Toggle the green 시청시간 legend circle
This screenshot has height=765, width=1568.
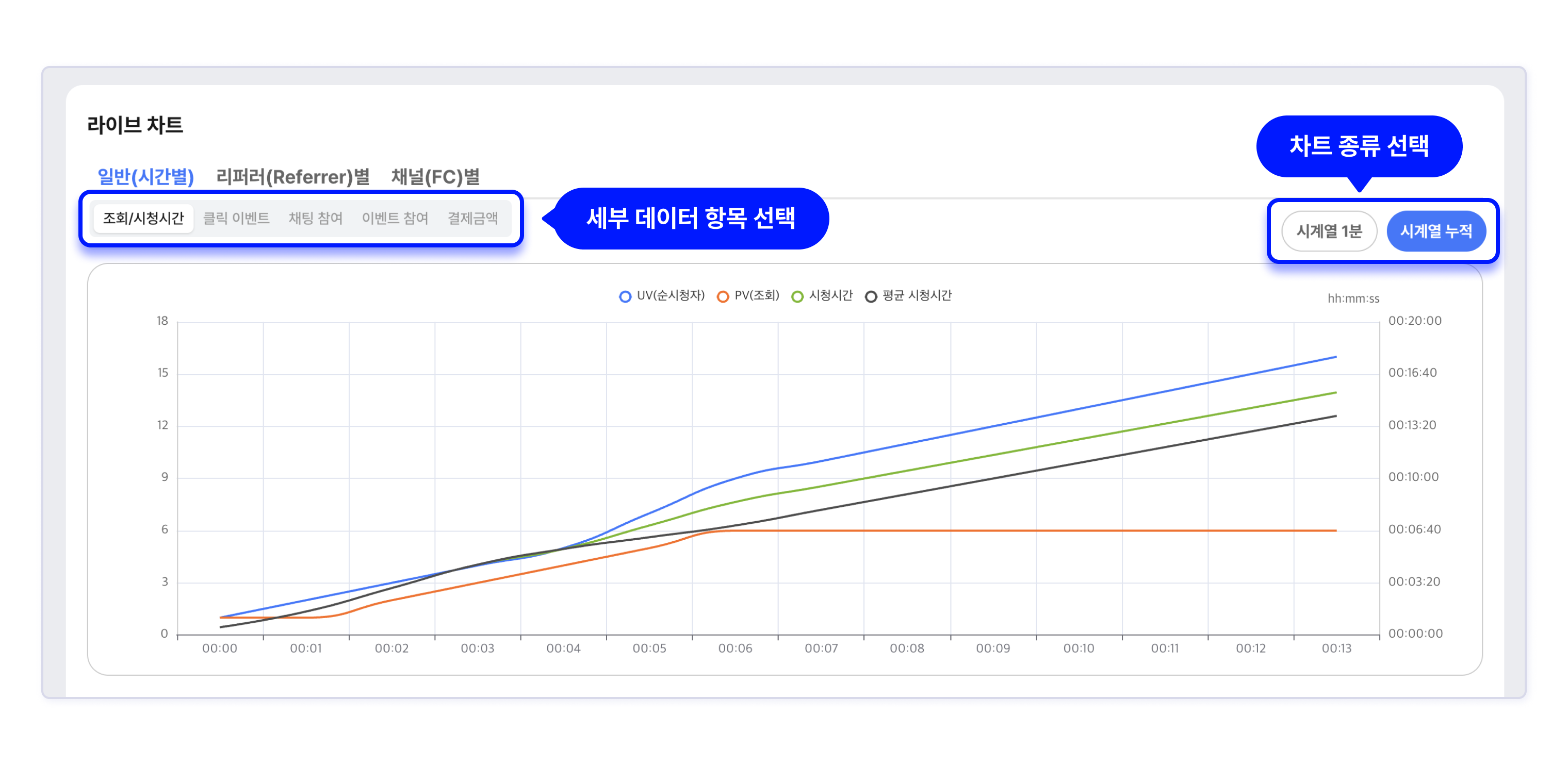point(797,296)
